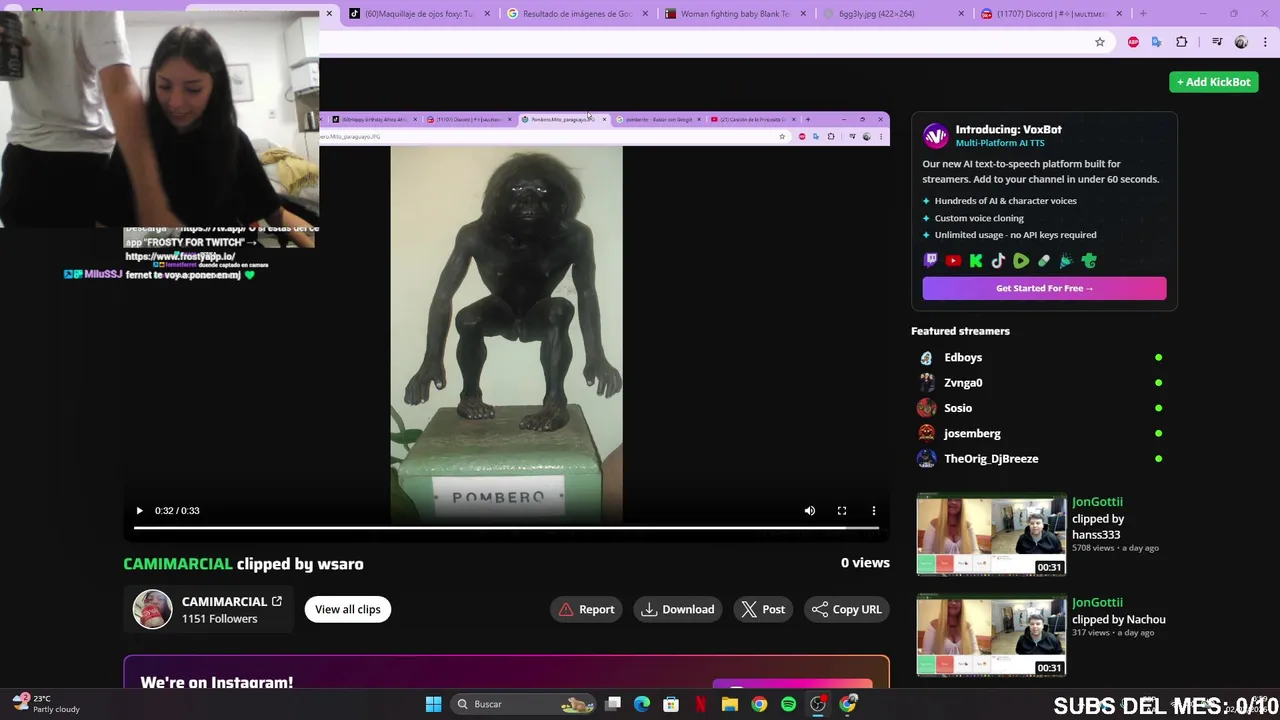Click the Kick icon in VoxBot ad
The image size is (1280, 720).
[x=976, y=261]
